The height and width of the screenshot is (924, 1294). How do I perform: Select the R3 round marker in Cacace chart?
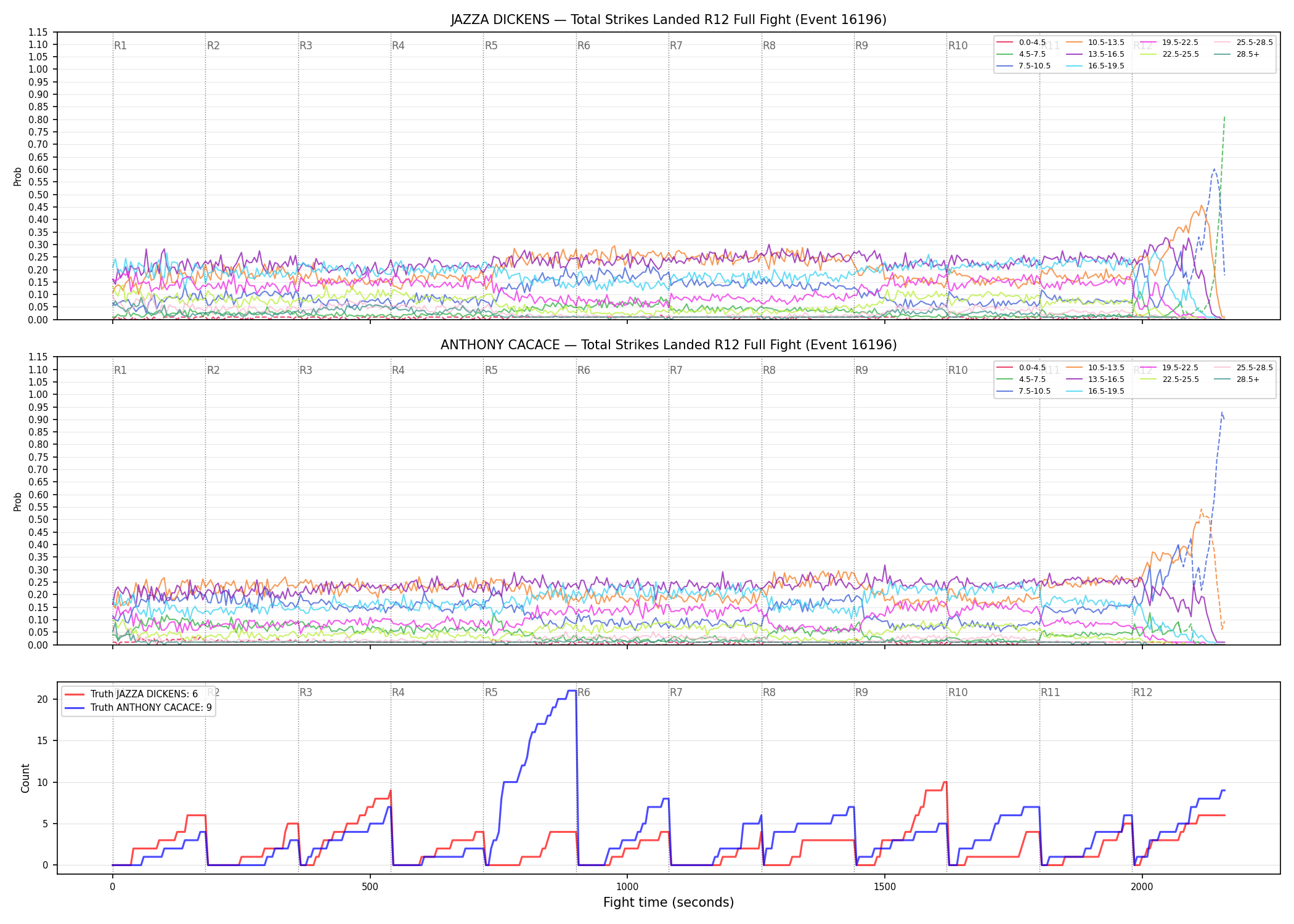tap(306, 370)
